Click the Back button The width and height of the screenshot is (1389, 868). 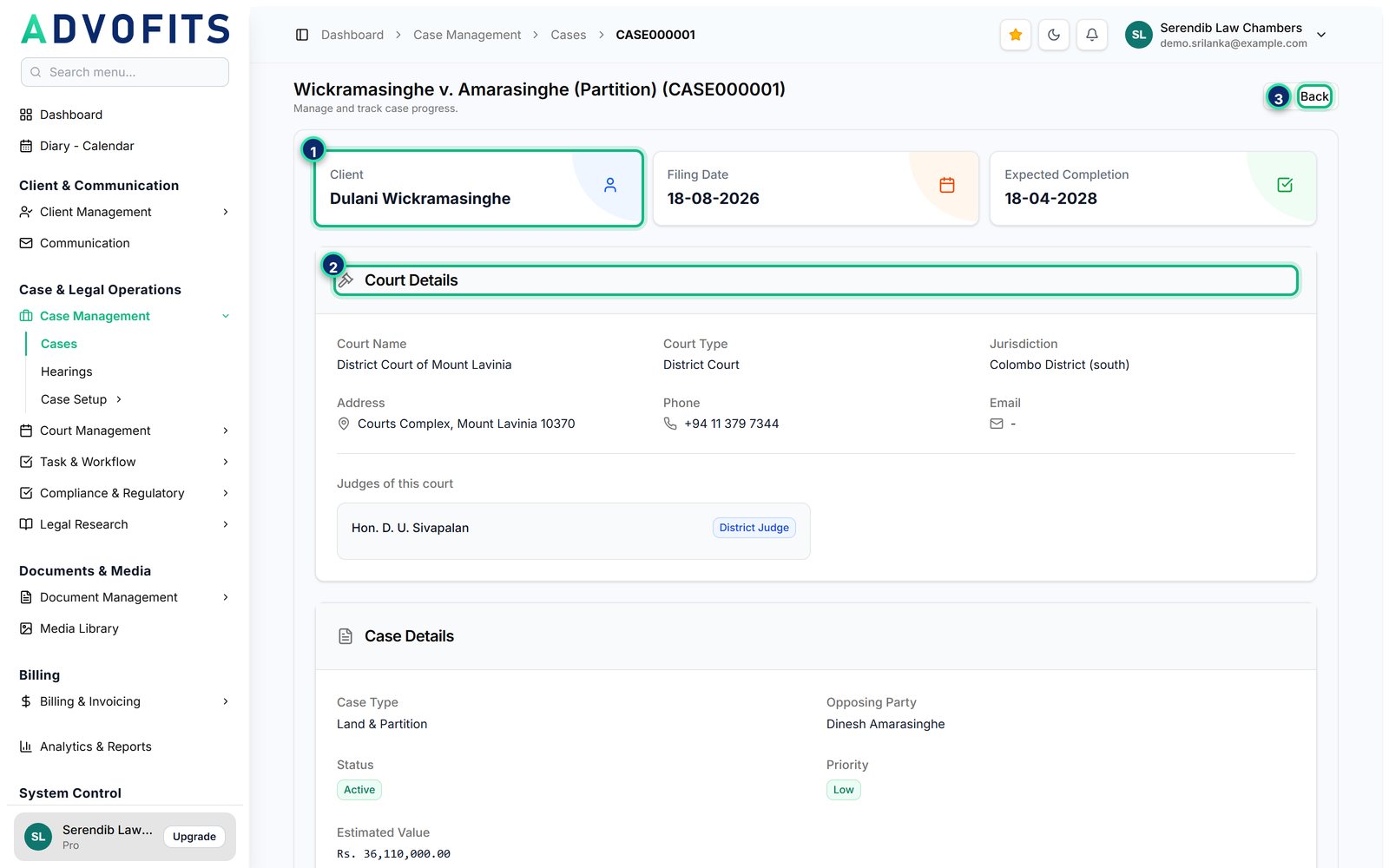click(1314, 96)
